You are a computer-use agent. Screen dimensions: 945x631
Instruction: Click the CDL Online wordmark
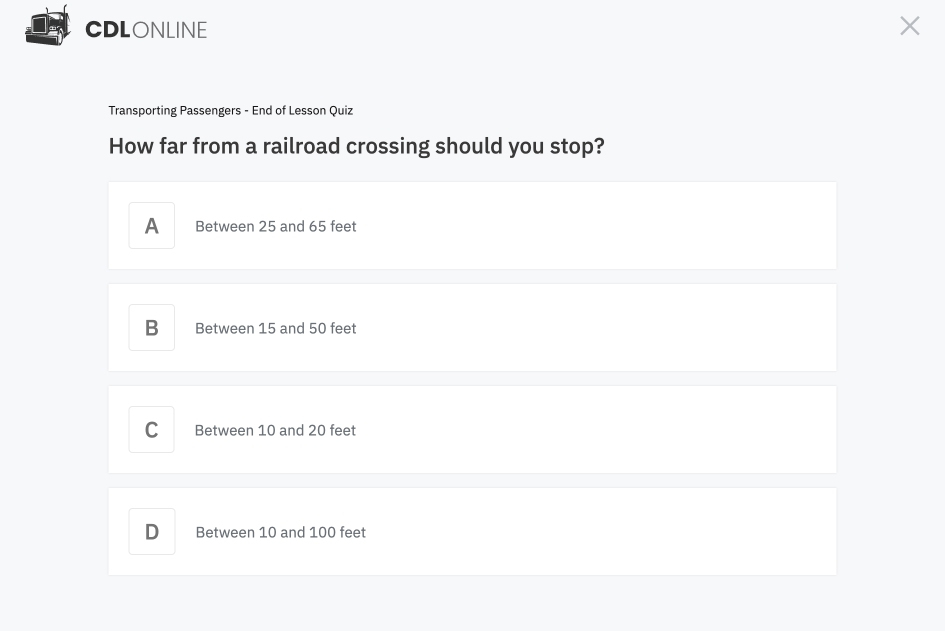(146, 30)
